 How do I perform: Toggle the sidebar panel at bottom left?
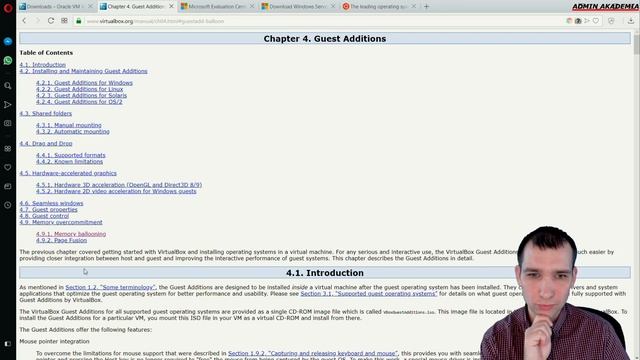tap(8, 344)
